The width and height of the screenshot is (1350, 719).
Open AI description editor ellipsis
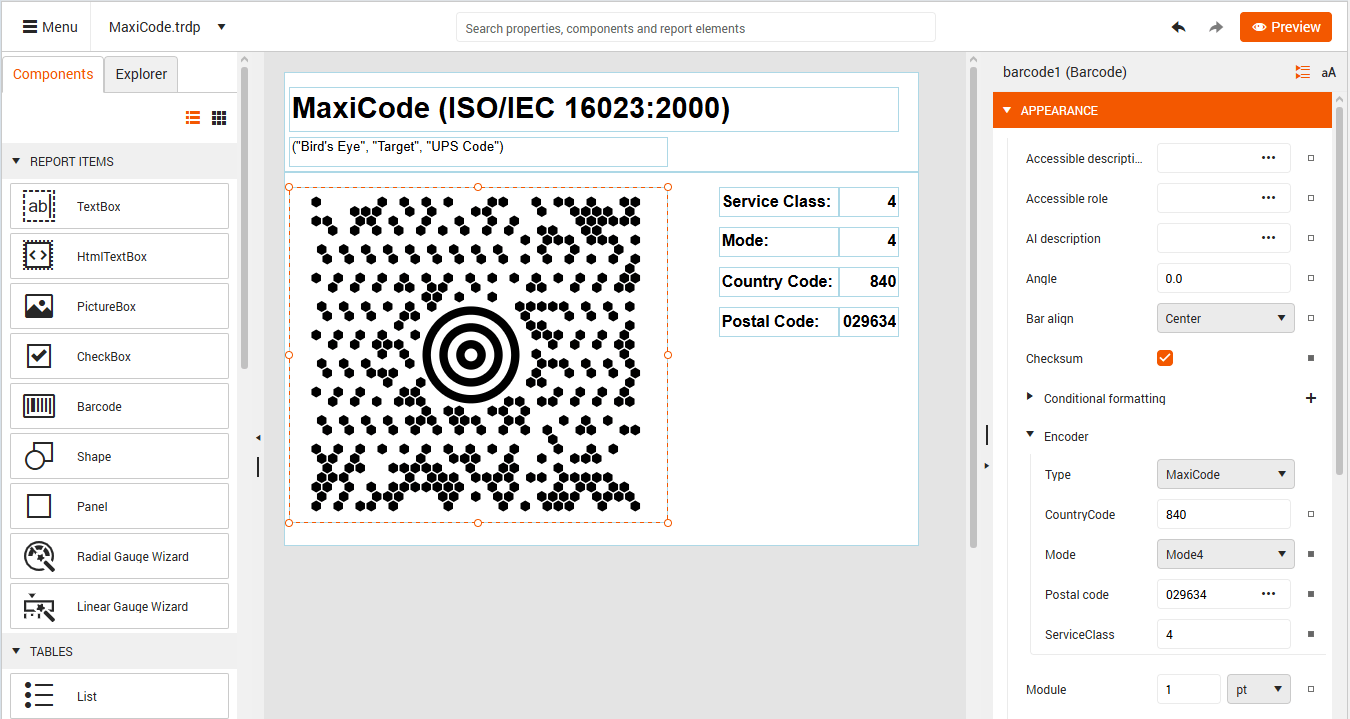click(1268, 238)
